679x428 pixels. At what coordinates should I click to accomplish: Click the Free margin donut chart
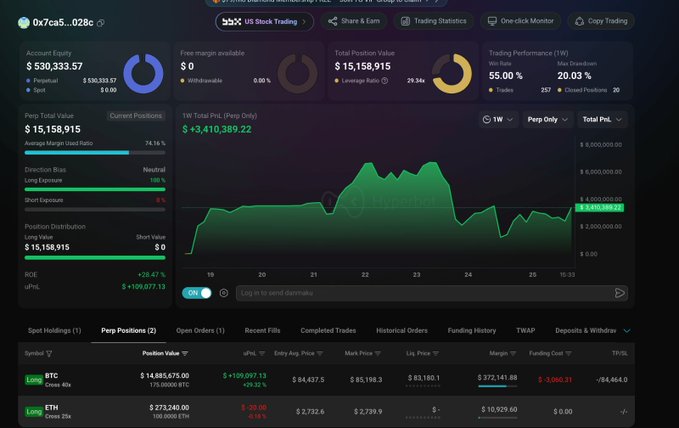coord(297,74)
